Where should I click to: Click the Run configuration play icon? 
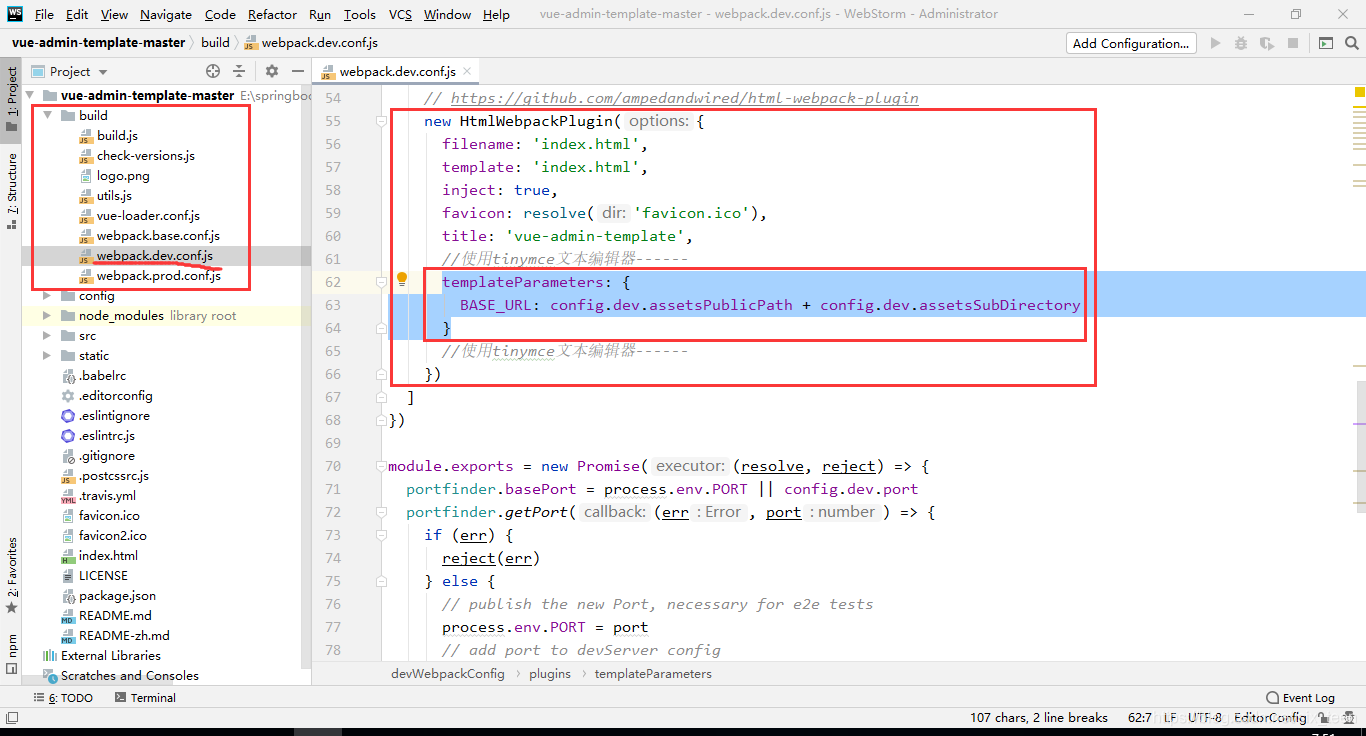[x=1216, y=43]
